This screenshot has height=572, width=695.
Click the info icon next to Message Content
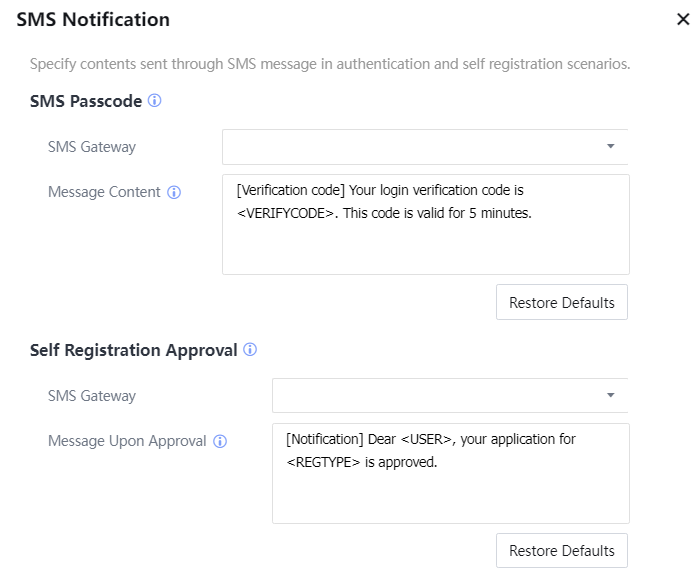(174, 192)
